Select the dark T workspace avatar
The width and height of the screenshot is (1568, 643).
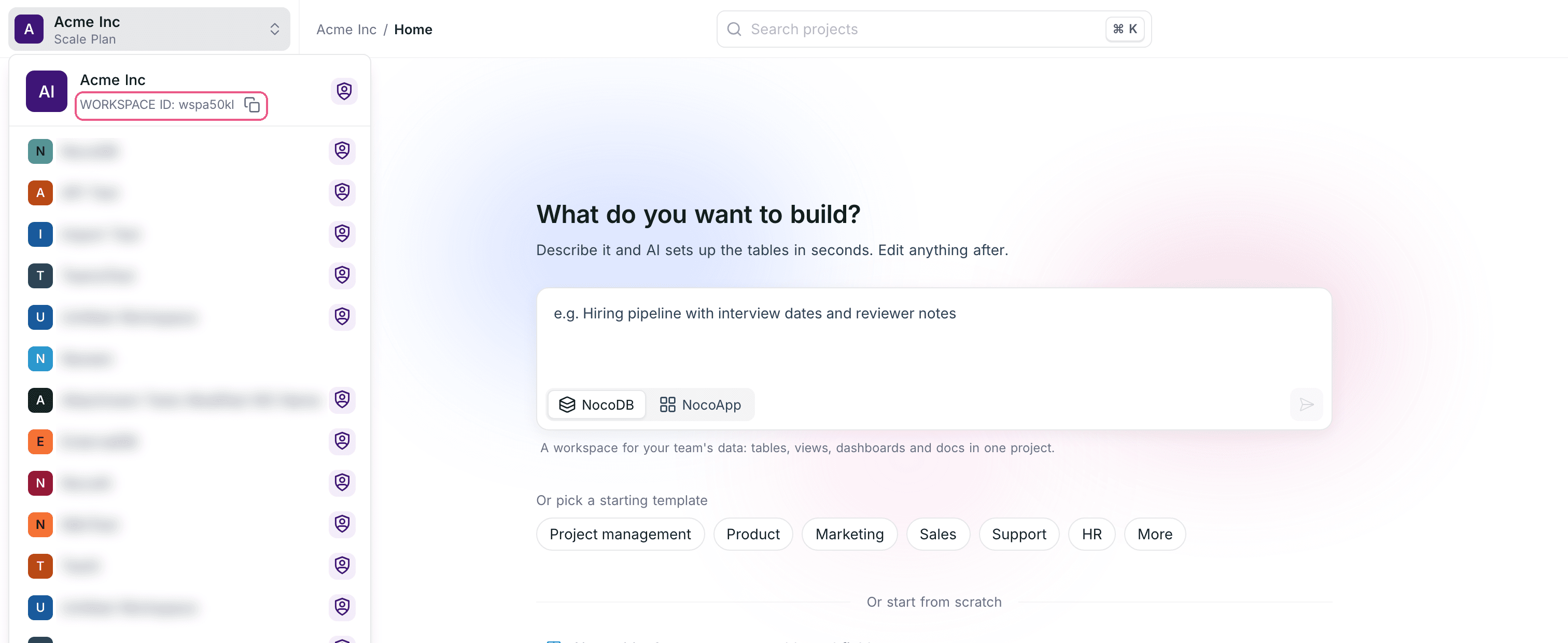(40, 276)
